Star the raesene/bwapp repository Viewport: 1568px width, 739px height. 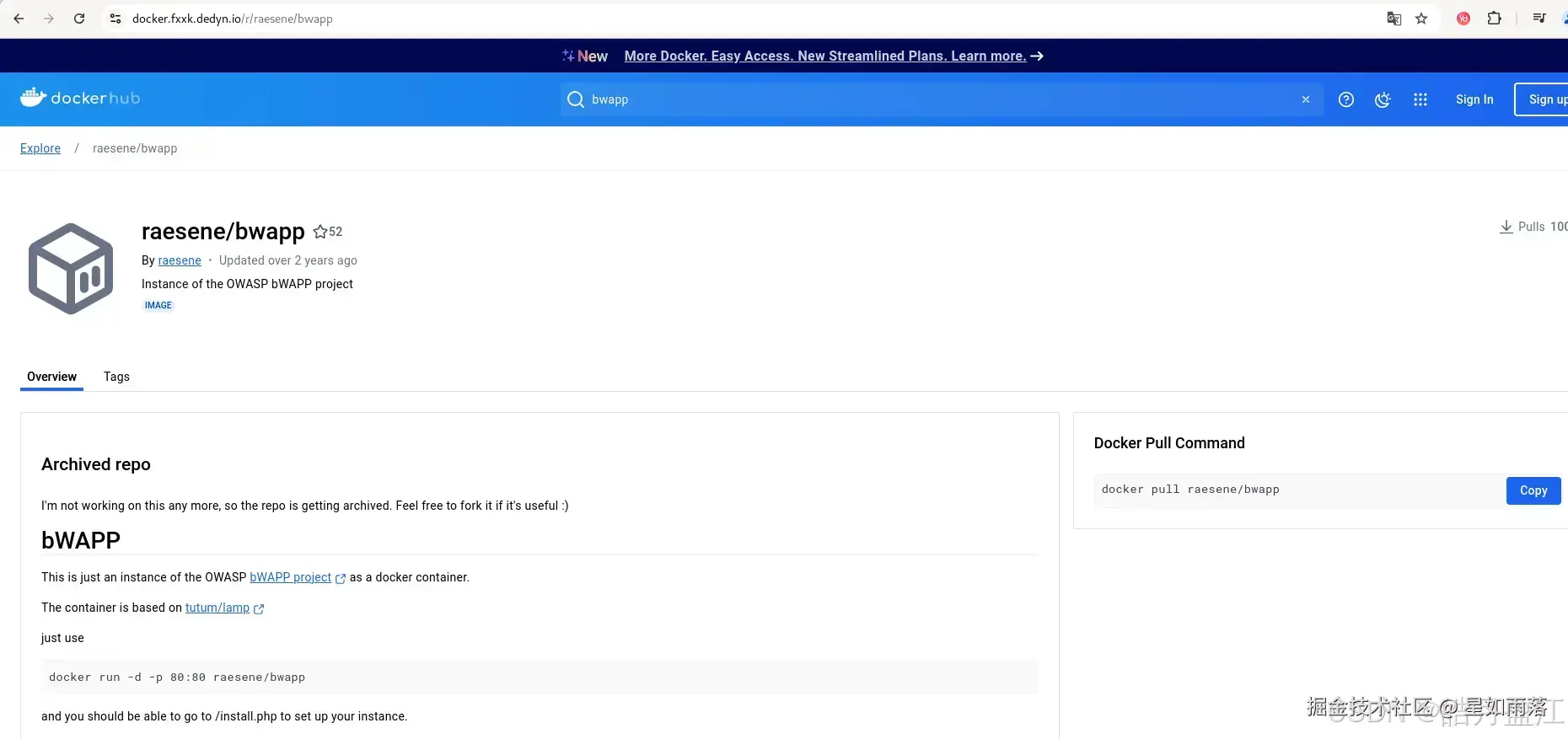pos(320,232)
